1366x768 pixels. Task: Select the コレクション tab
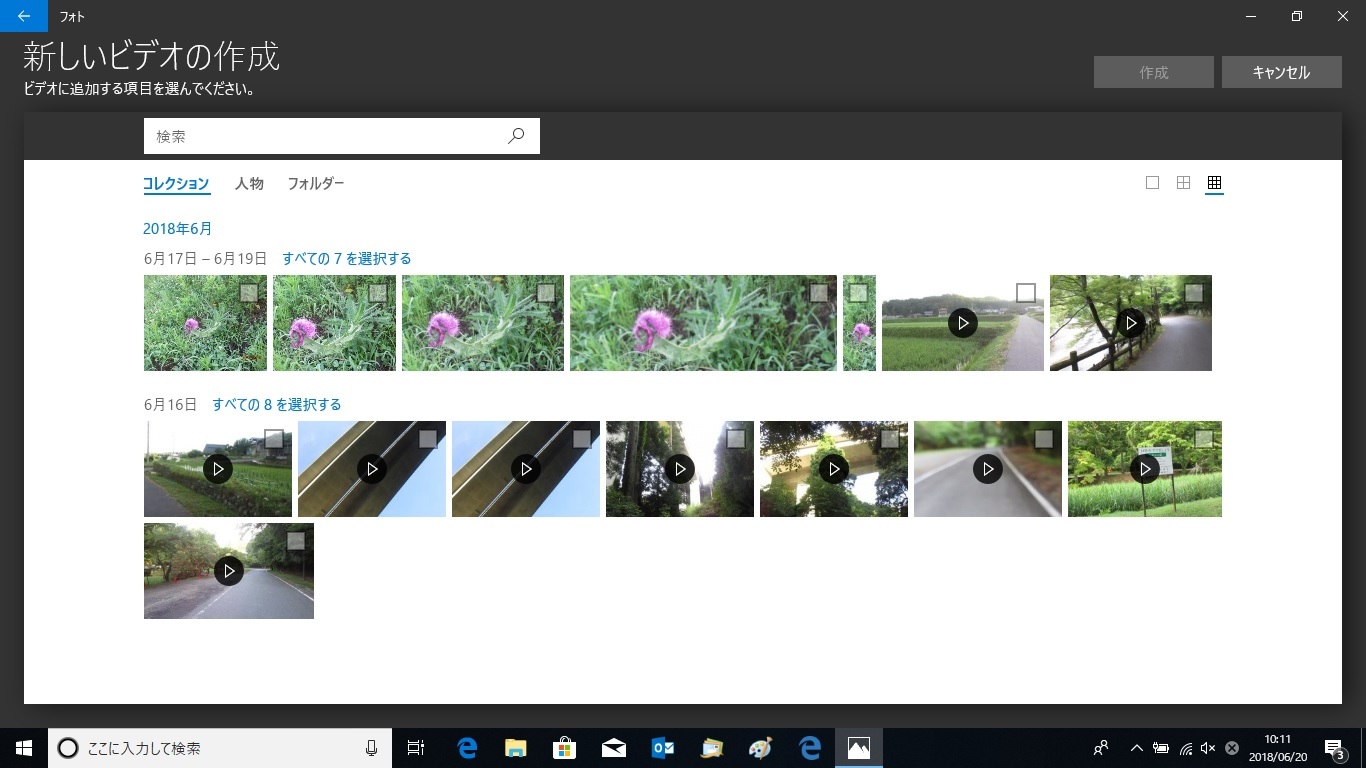pyautogui.click(x=176, y=184)
